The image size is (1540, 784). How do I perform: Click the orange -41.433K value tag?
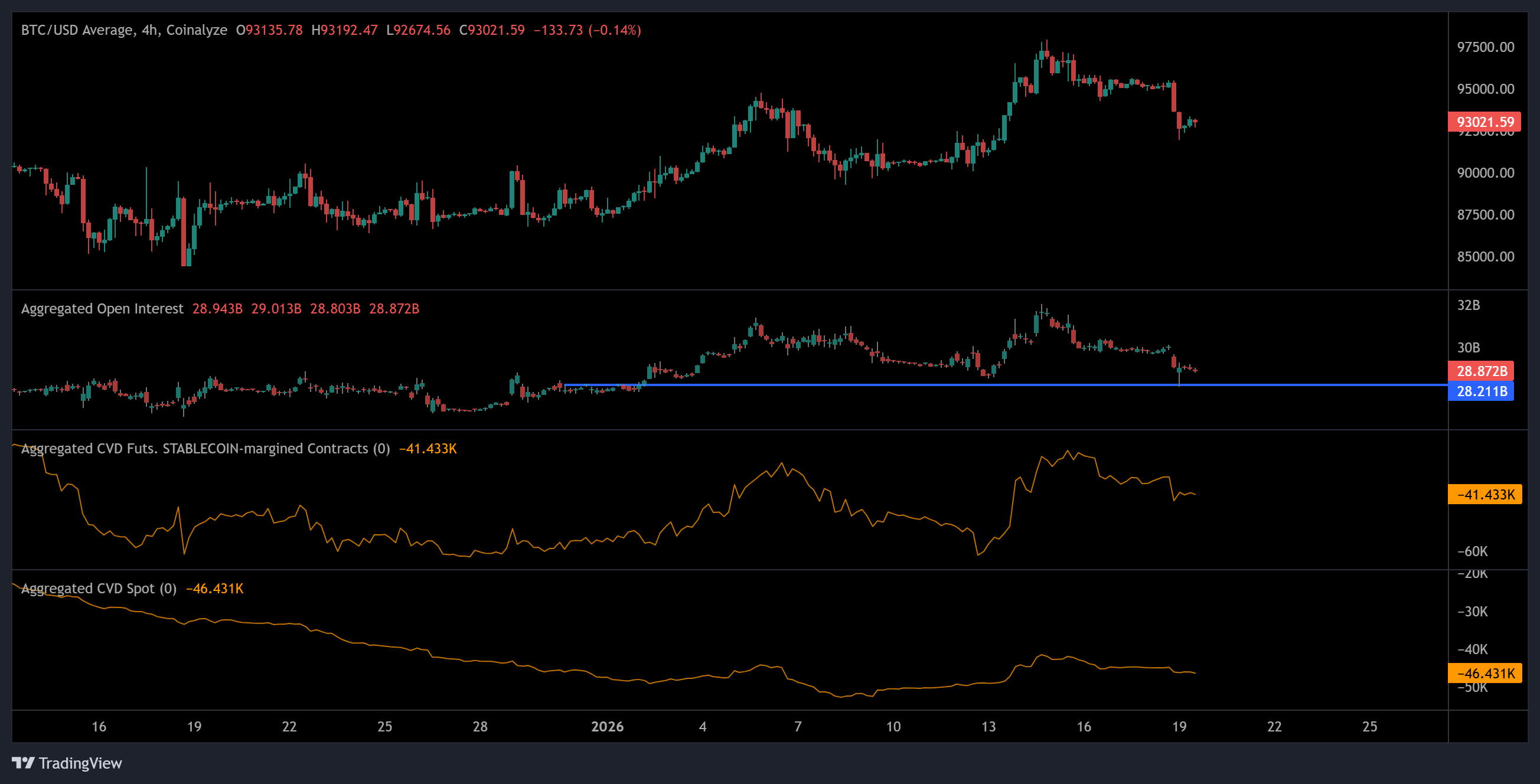[x=1485, y=494]
